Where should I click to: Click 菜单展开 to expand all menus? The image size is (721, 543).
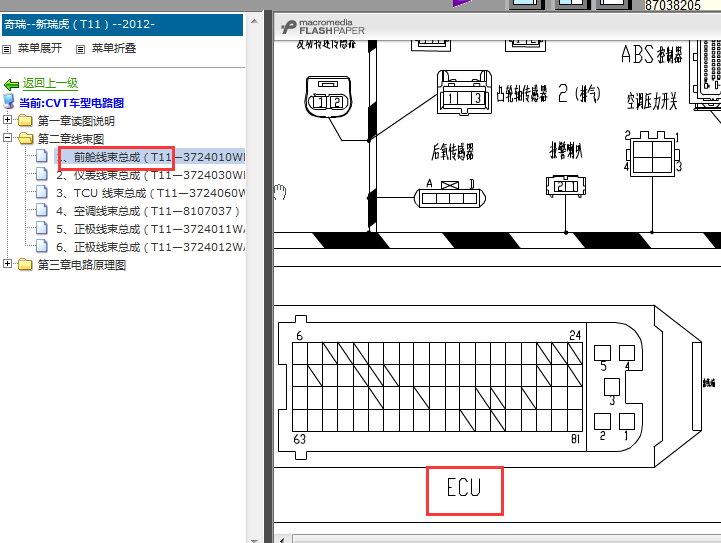(x=40, y=48)
